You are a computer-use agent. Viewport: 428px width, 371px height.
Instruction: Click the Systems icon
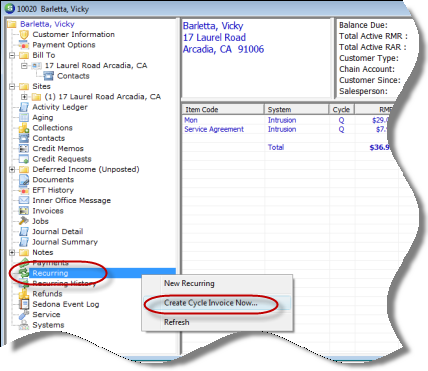point(24,325)
